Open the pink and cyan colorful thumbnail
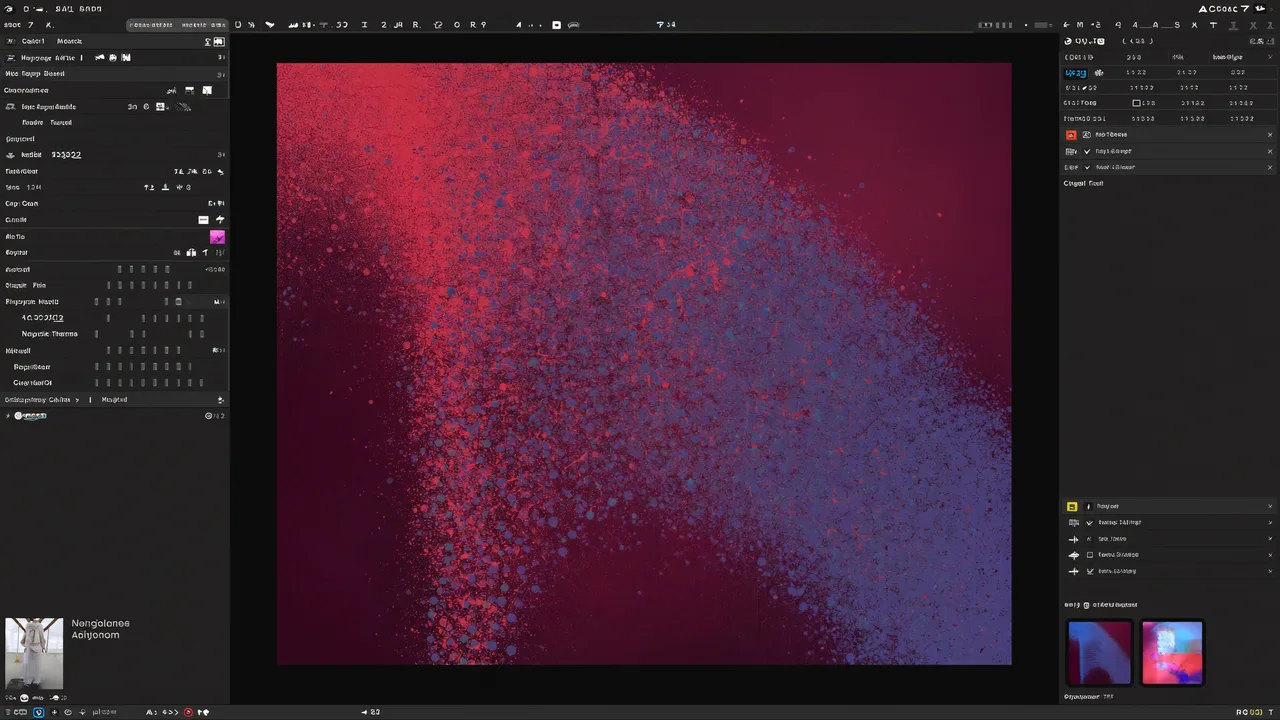The image size is (1280, 720). click(x=1172, y=652)
